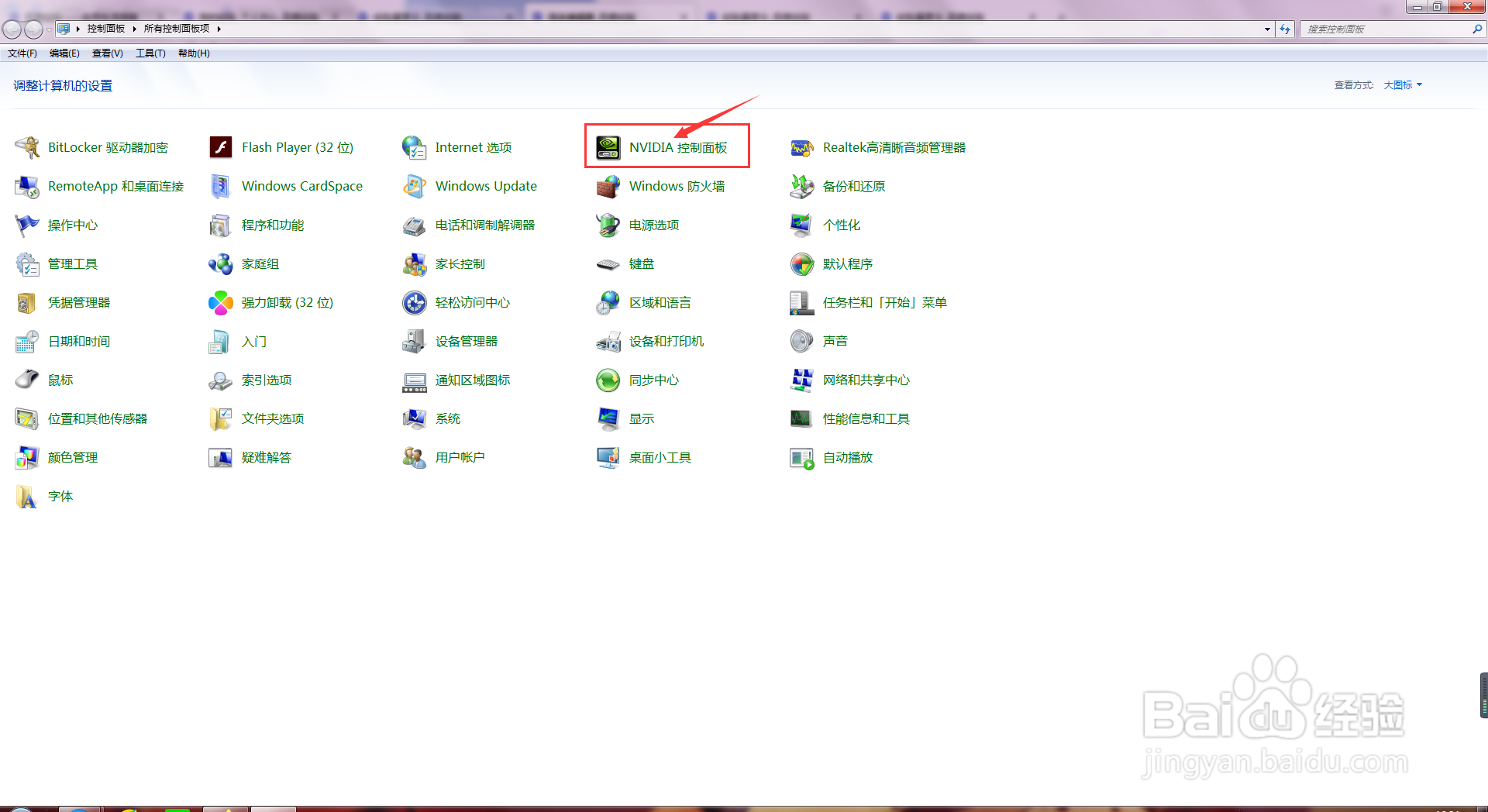The image size is (1488, 812).
Task: Open the 索引选项 link
Action: click(267, 380)
